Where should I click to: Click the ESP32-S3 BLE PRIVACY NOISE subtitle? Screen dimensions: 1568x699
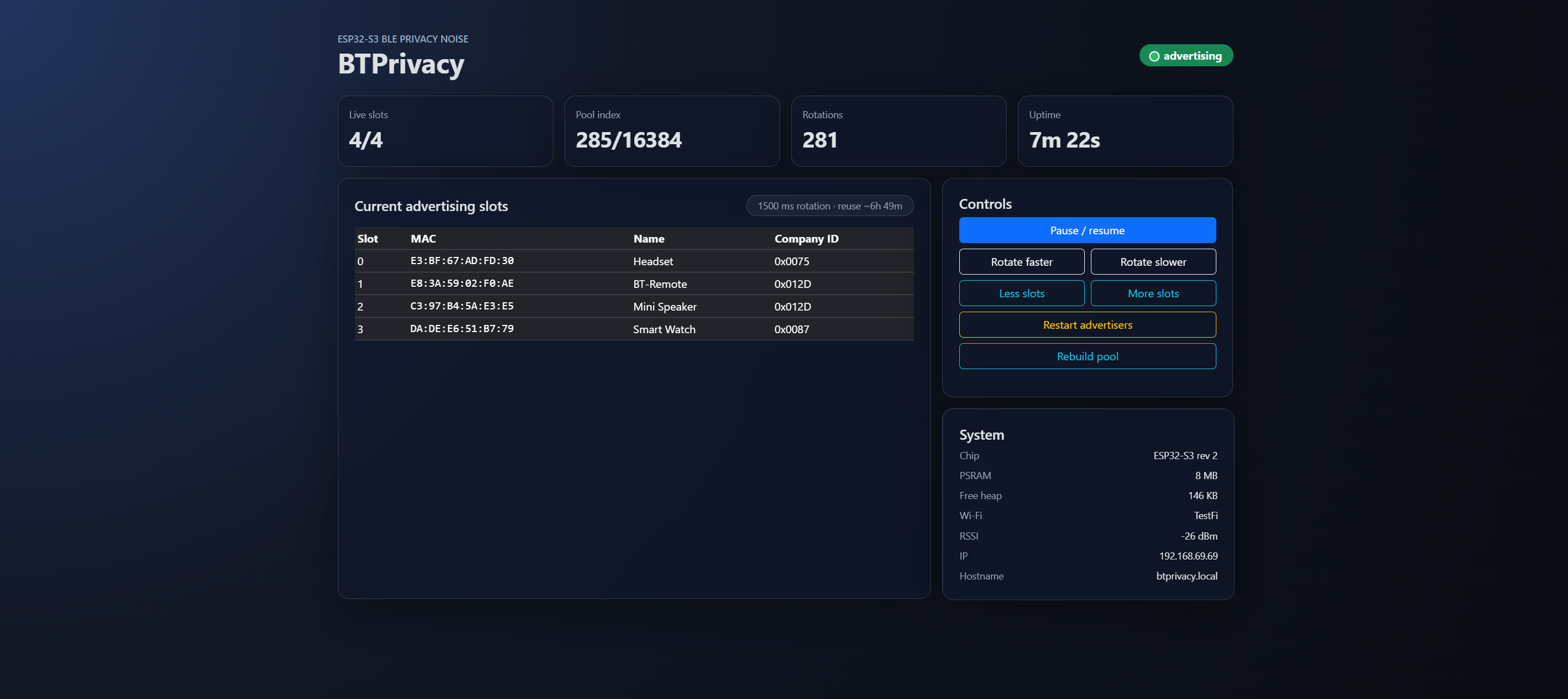coord(403,39)
